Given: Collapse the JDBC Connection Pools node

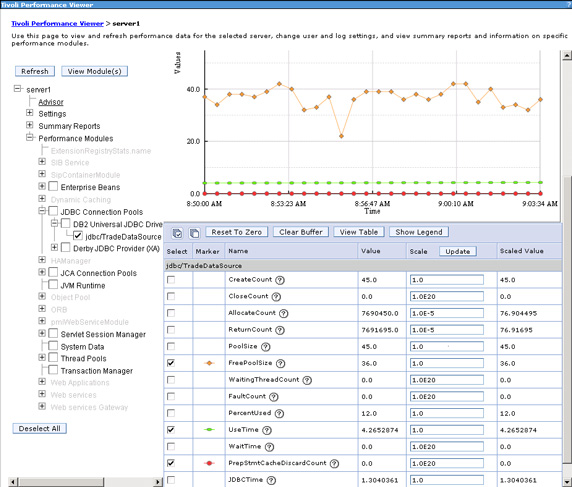Looking at the screenshot, I should coord(42,210).
